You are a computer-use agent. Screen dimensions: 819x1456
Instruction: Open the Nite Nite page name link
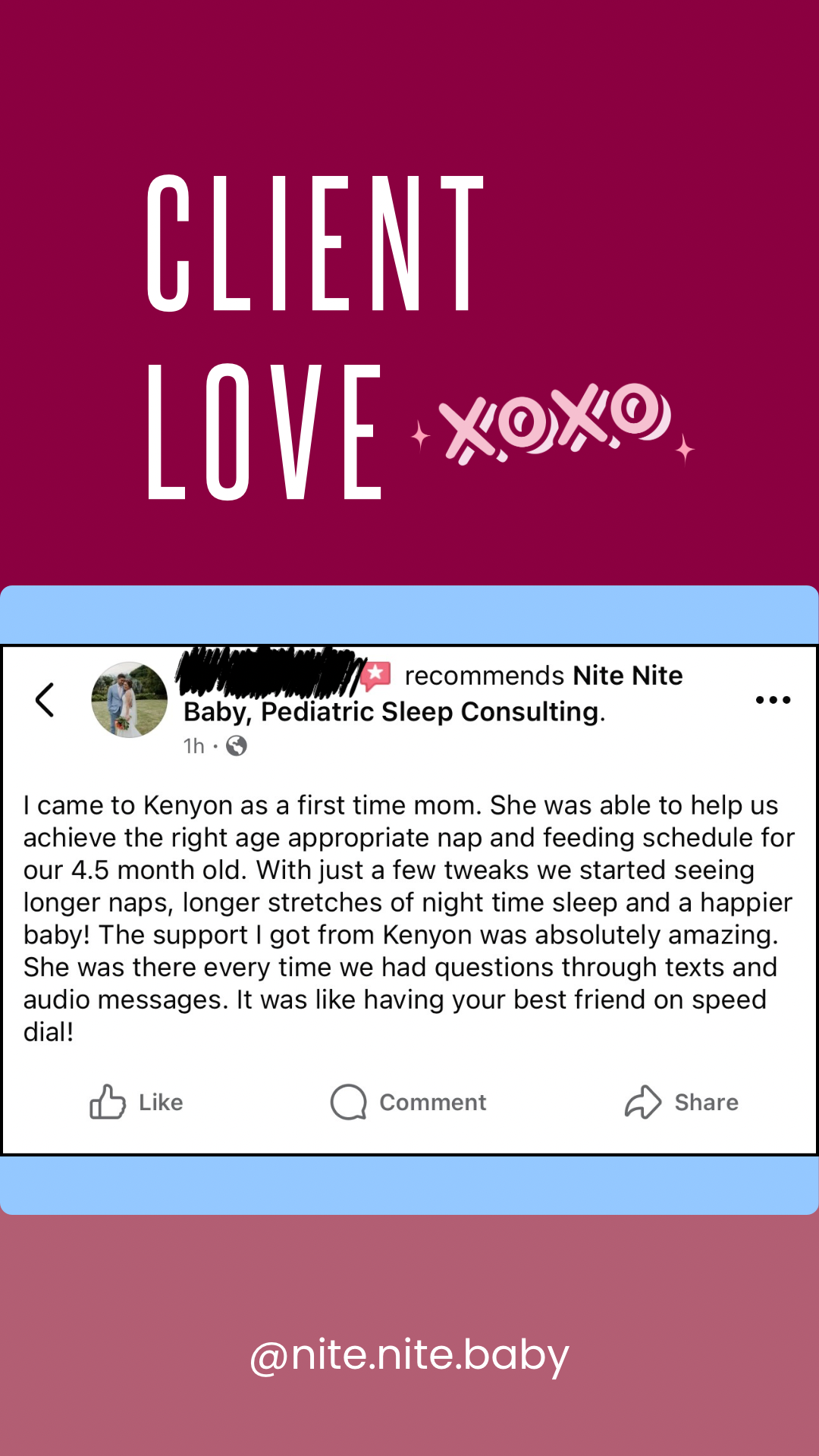point(627,676)
